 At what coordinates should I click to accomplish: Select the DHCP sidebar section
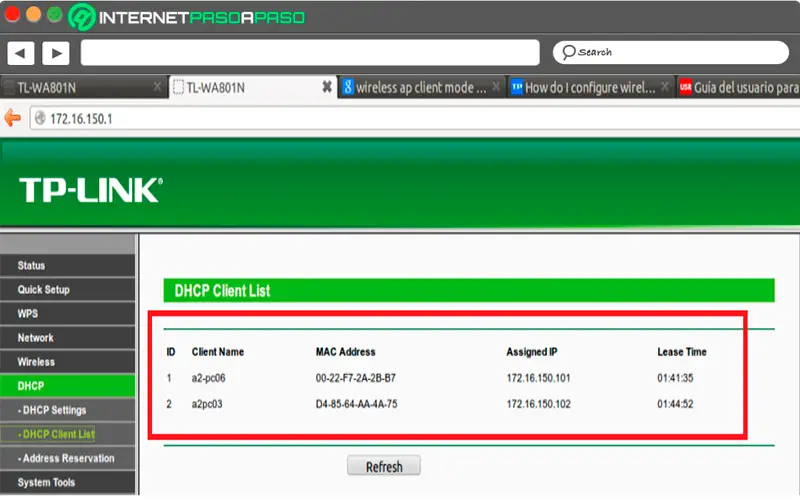point(68,386)
